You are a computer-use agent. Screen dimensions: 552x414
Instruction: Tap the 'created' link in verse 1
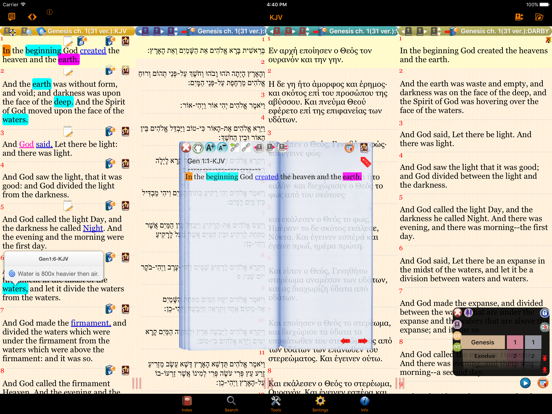click(x=93, y=51)
